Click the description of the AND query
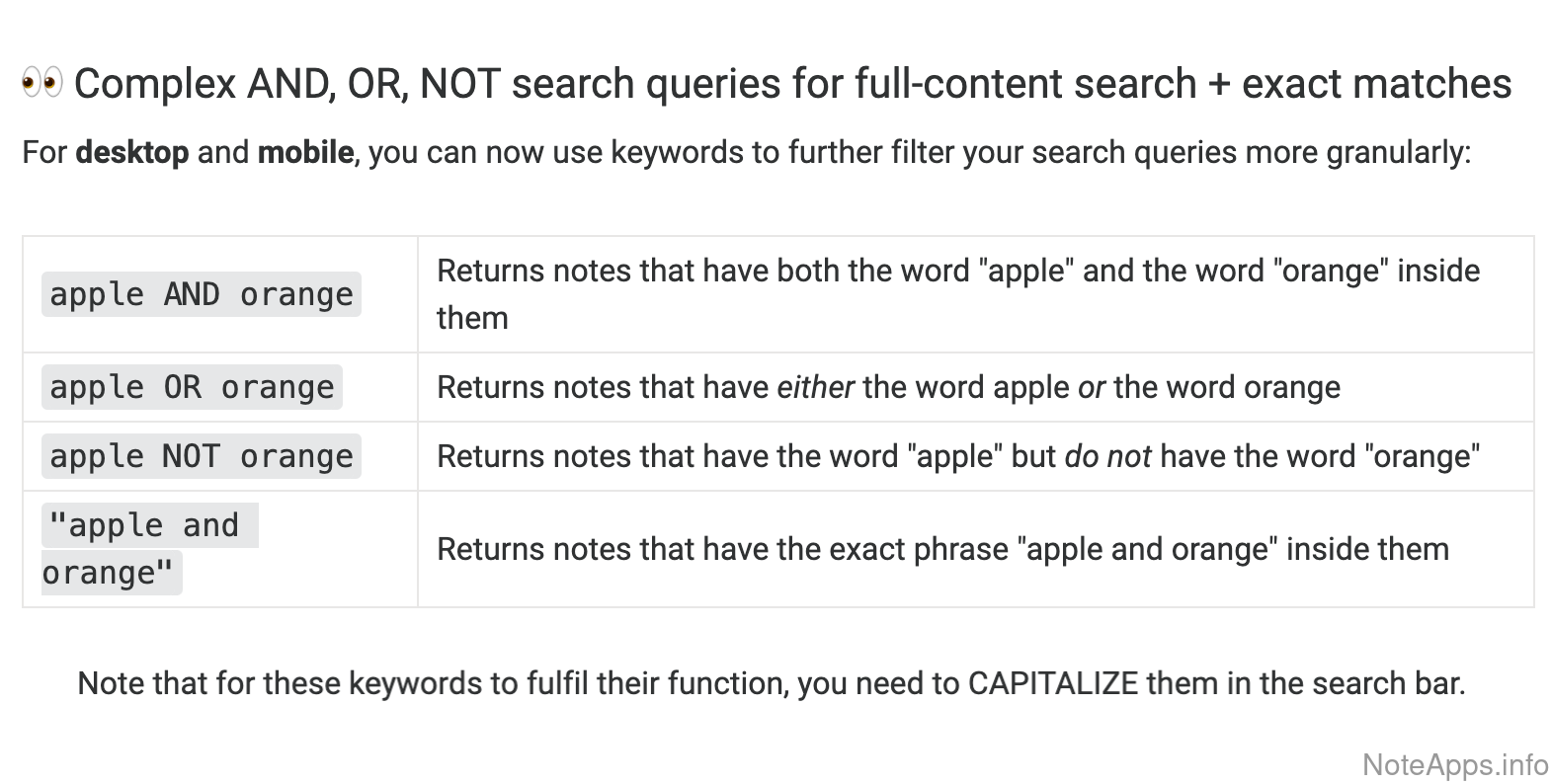The image size is (1551, 784). pos(957,293)
